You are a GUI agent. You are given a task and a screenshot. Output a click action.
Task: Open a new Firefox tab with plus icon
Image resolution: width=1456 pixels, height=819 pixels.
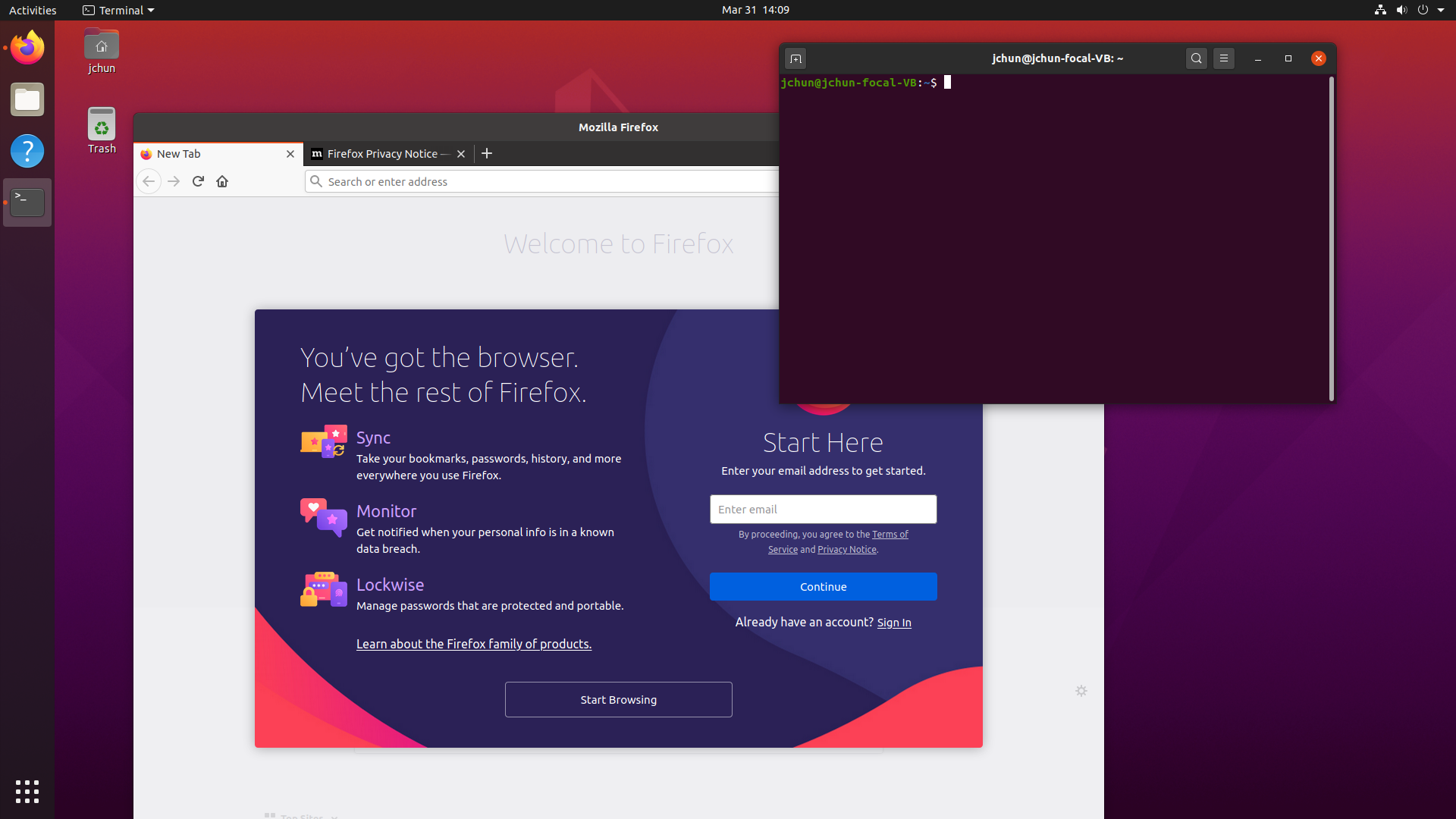point(487,154)
